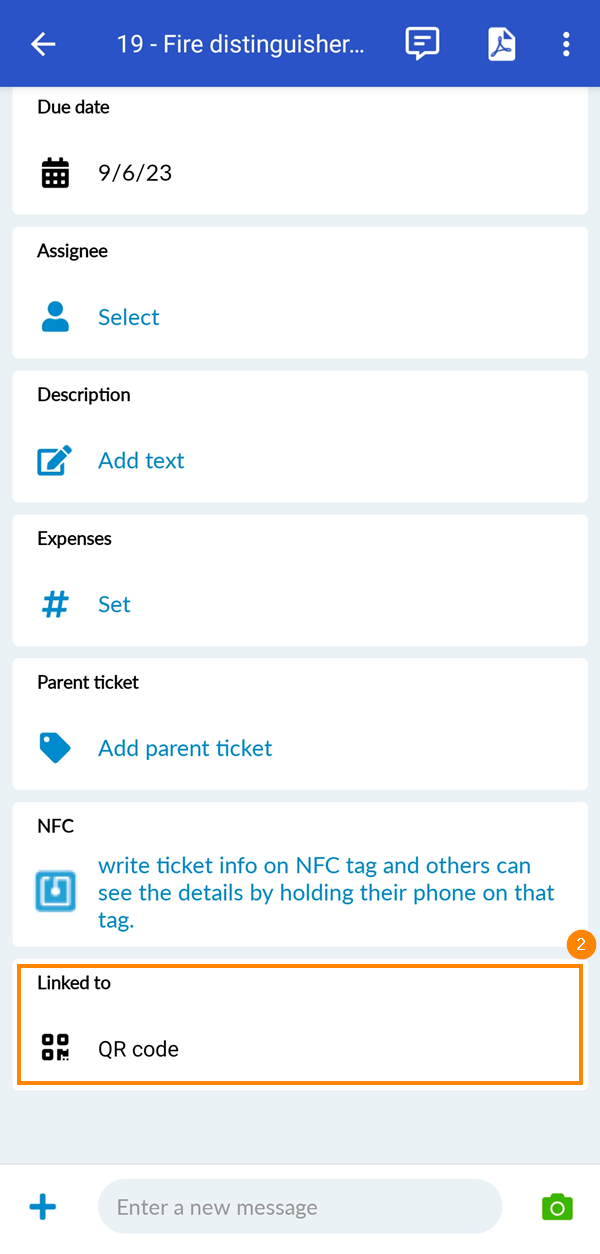
Task: Tap the QR code icon
Action: [x=55, y=1047]
